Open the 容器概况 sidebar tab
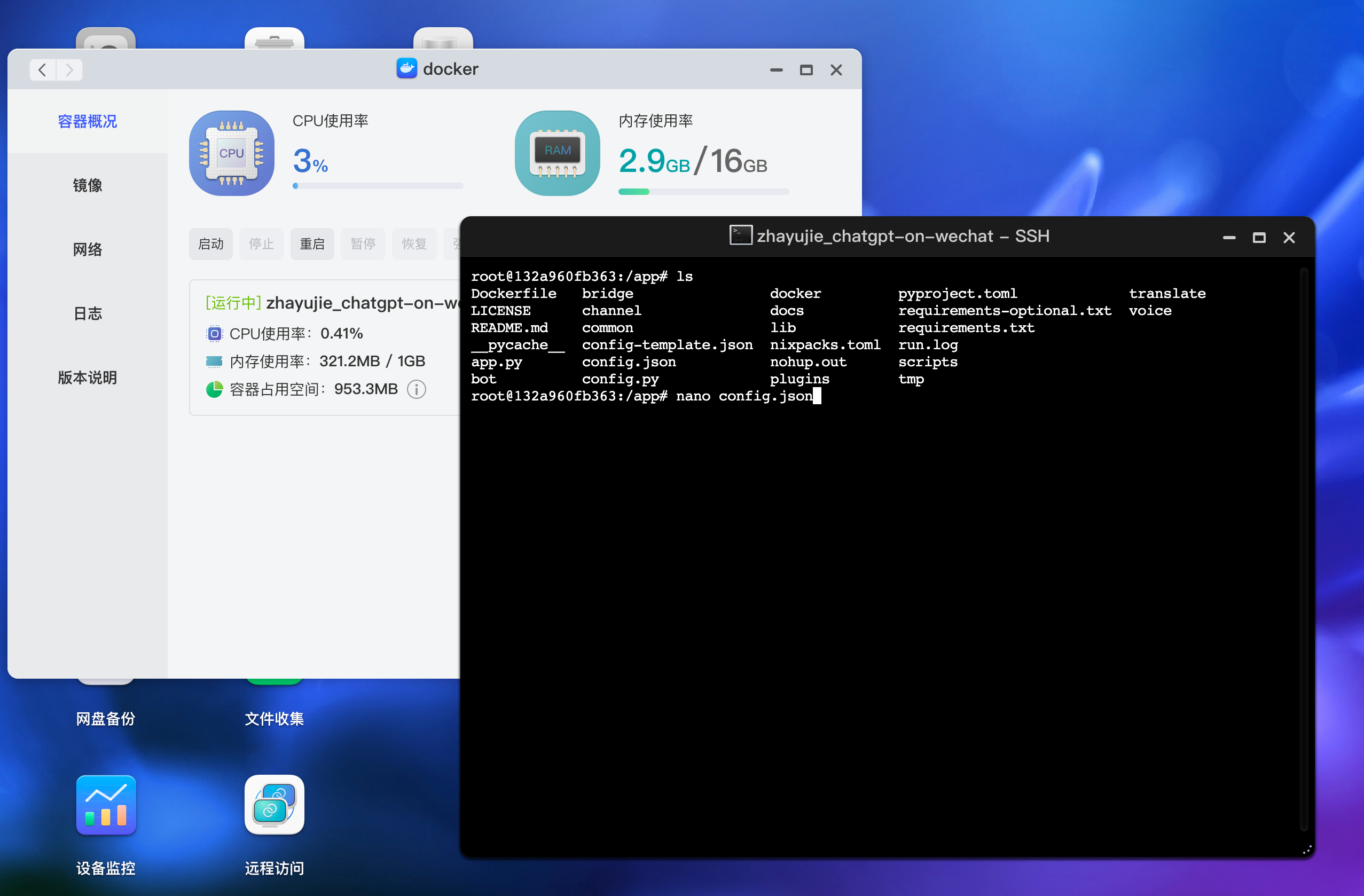This screenshot has width=1364, height=896. (88, 121)
